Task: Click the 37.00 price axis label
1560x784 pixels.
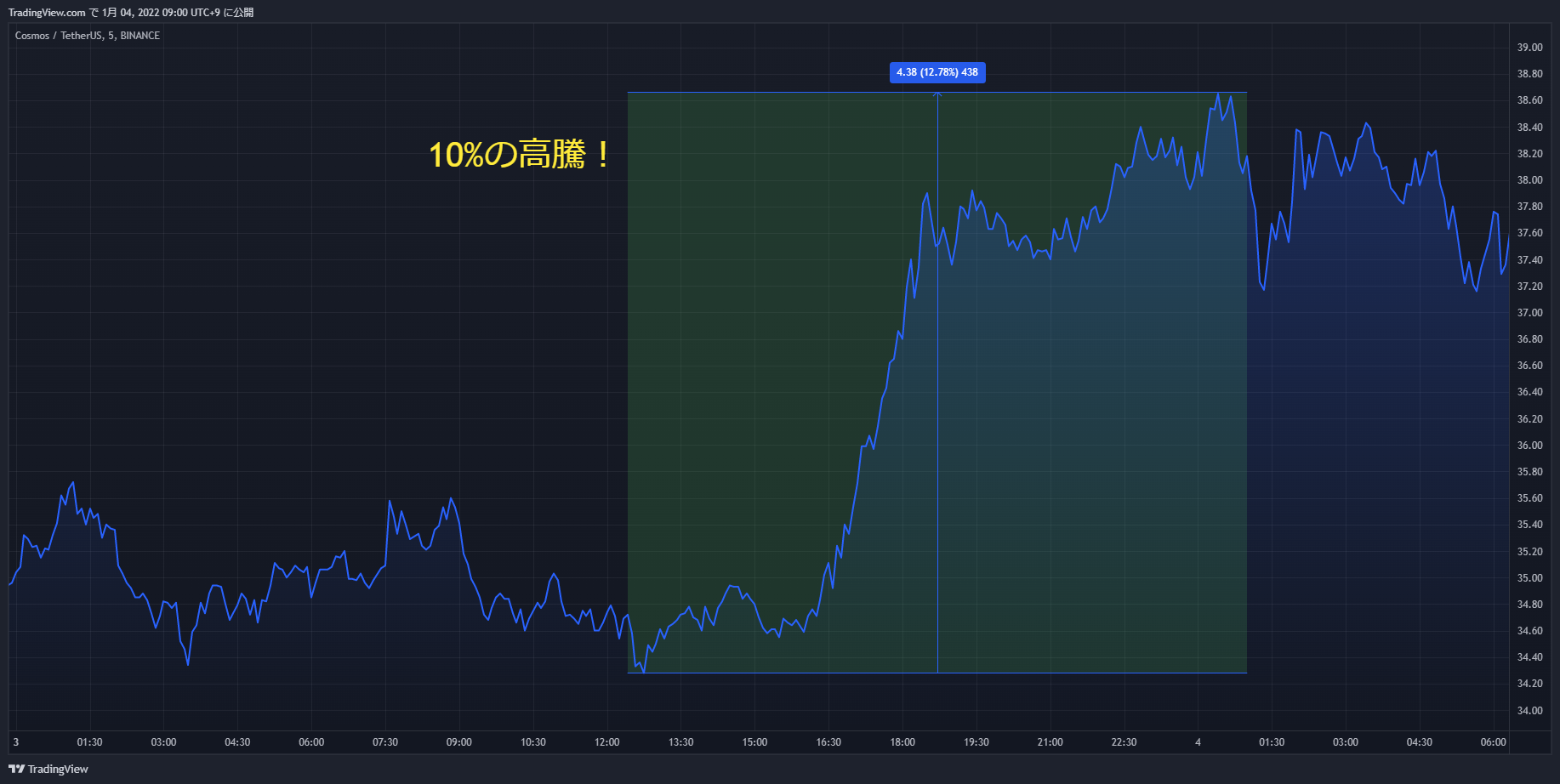Action: (1529, 313)
